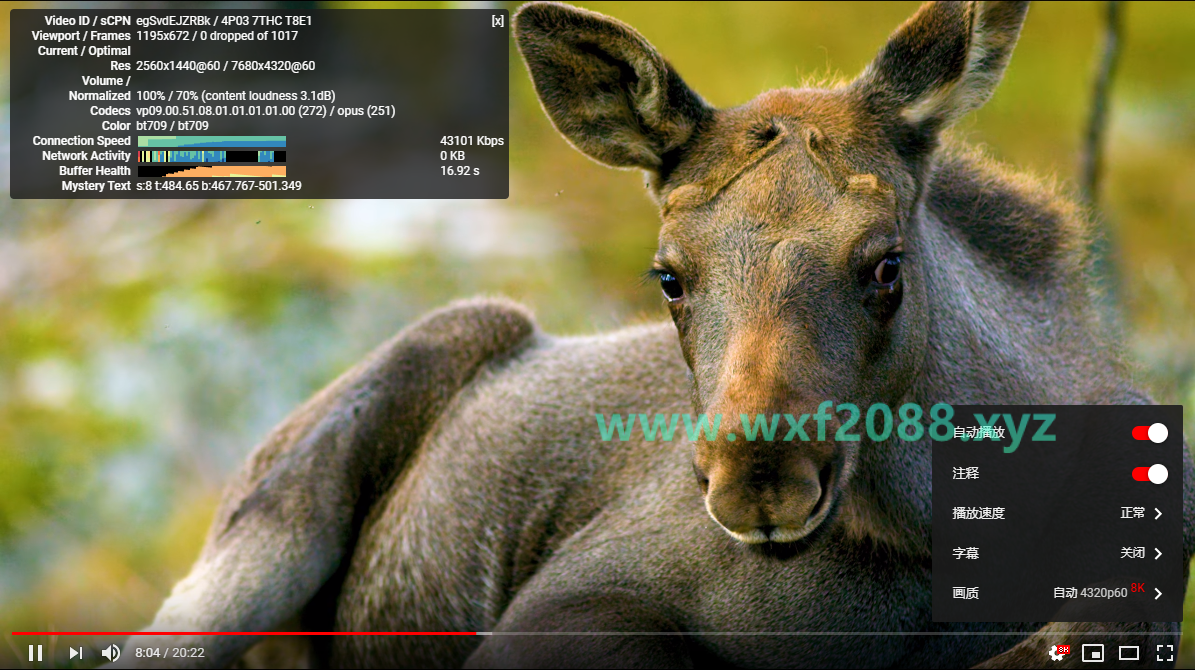Select the video ID text egSvdEJZRBk

[173, 21]
